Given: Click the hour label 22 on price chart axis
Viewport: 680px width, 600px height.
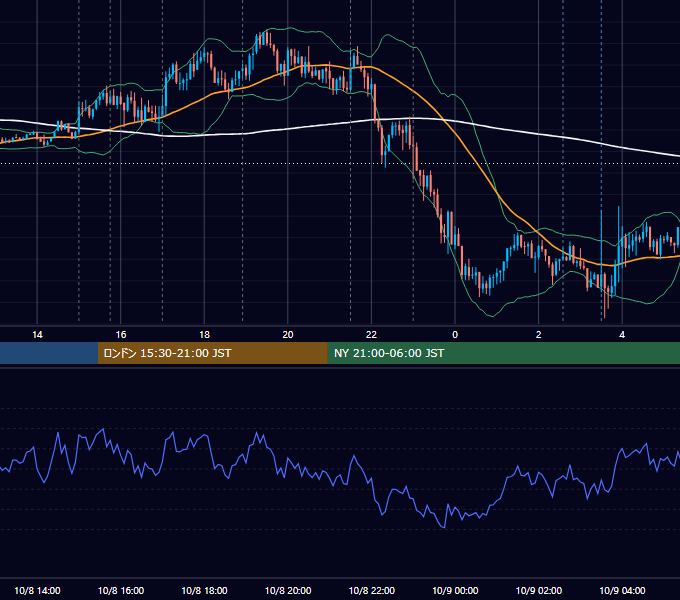Looking at the screenshot, I should (371, 335).
